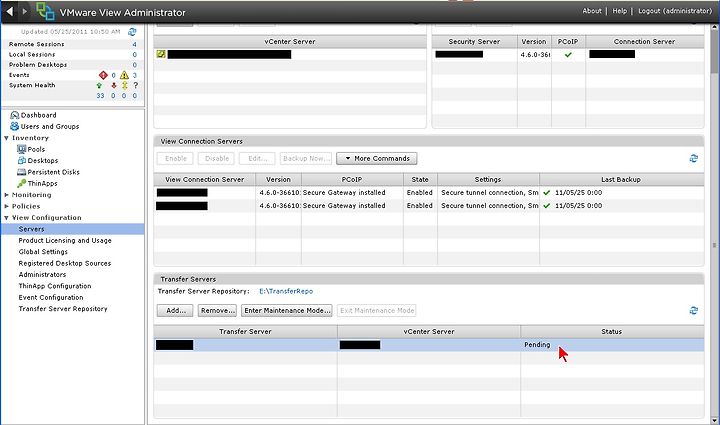Click the Security Server column header

tap(474, 42)
